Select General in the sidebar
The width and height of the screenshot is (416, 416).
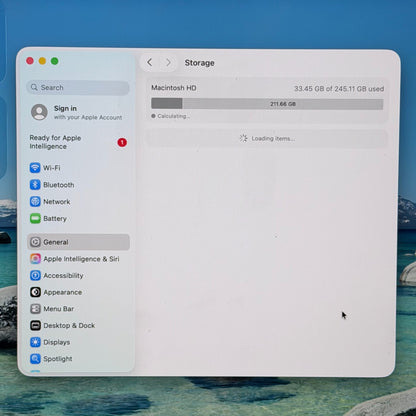pos(79,242)
